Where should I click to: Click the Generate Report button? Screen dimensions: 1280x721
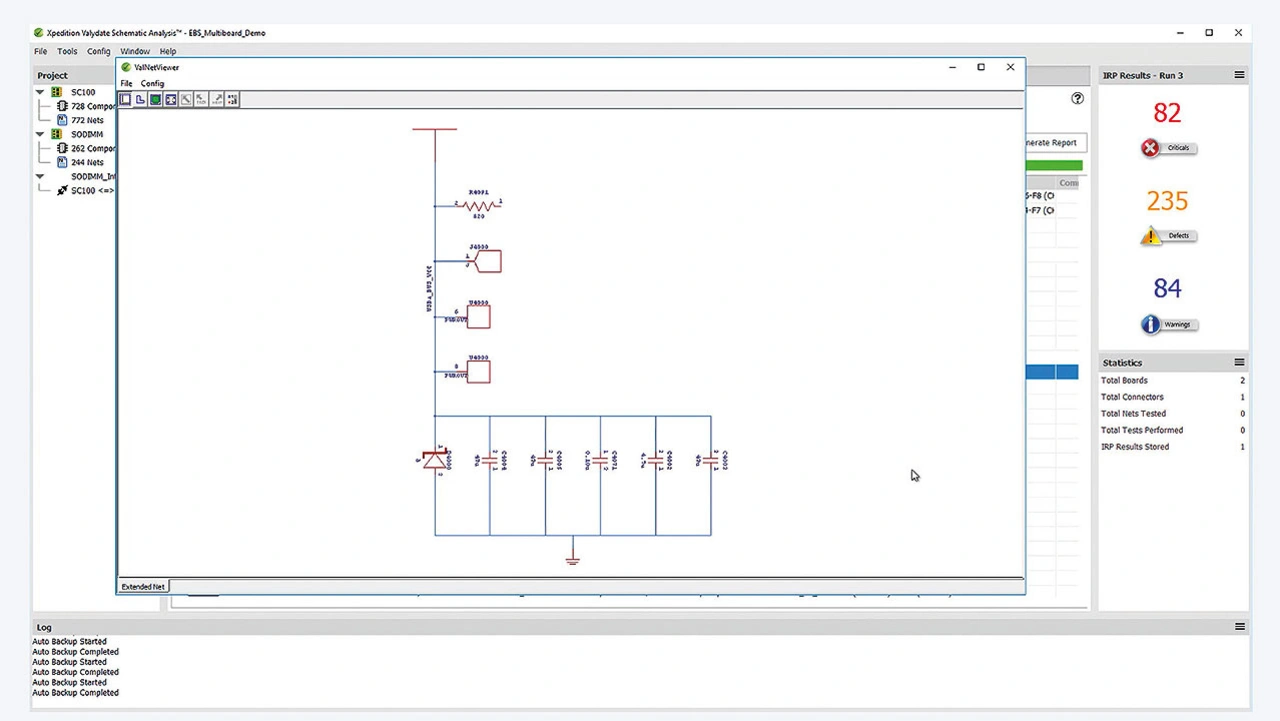(1054, 143)
